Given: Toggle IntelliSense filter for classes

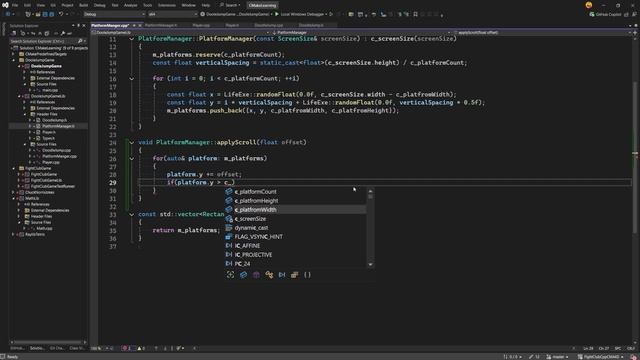Looking at the screenshot, I should click(269, 275).
